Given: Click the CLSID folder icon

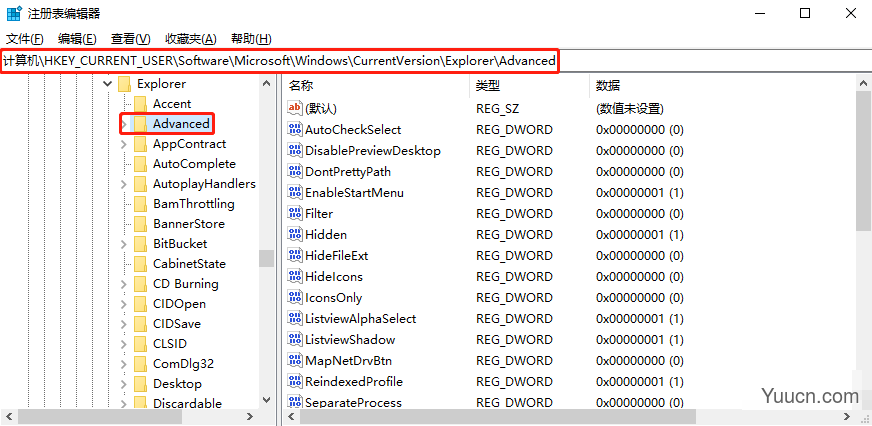Looking at the screenshot, I should pyautogui.click(x=140, y=344).
